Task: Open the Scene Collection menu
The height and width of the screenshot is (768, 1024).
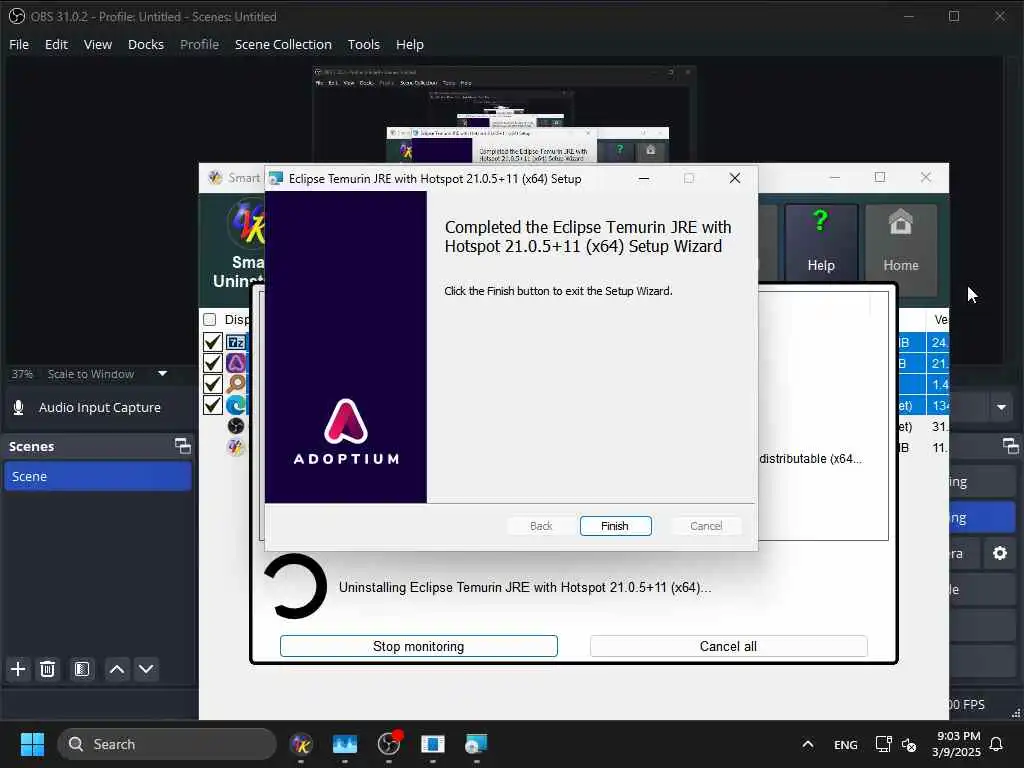Action: point(283,44)
